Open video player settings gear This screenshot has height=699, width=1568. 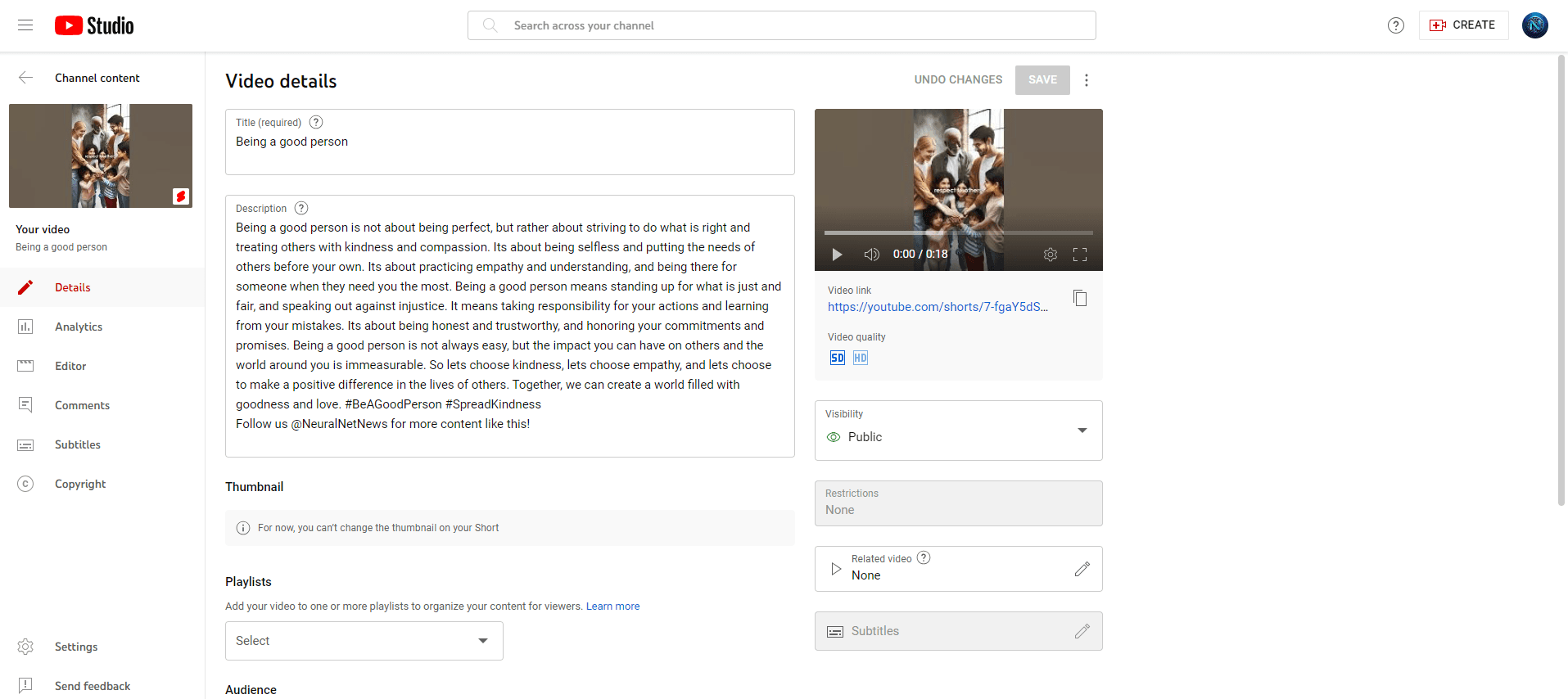pyautogui.click(x=1050, y=255)
